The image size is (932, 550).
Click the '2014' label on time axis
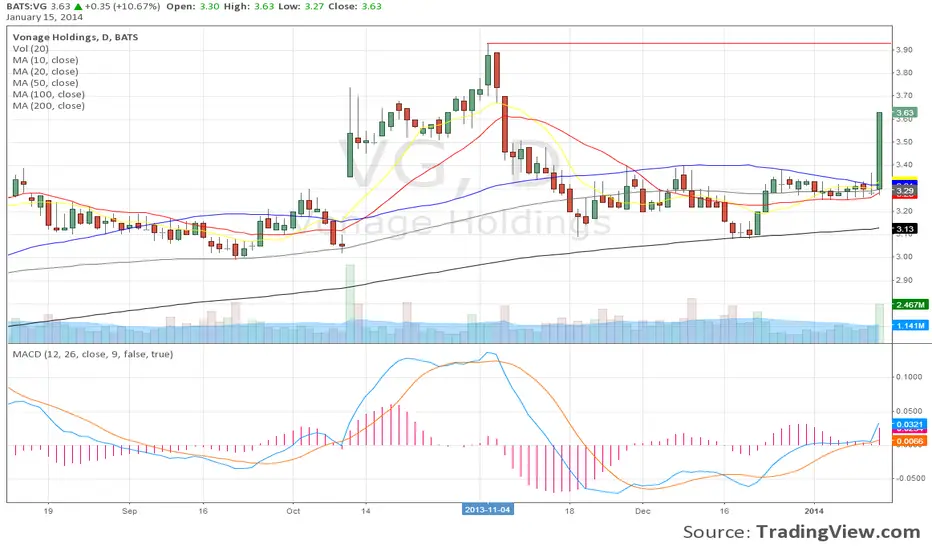point(814,511)
